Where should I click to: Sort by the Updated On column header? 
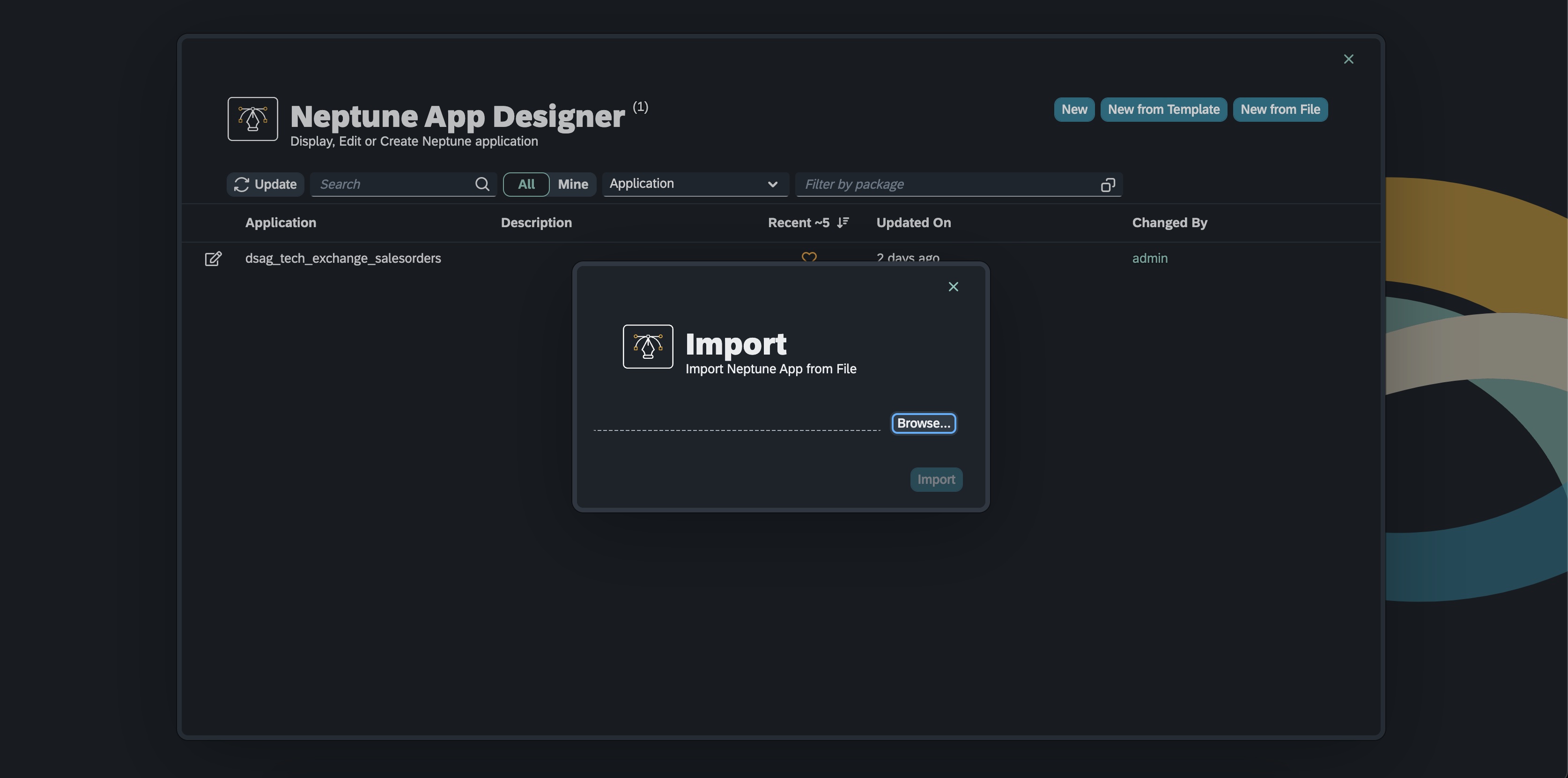913,222
